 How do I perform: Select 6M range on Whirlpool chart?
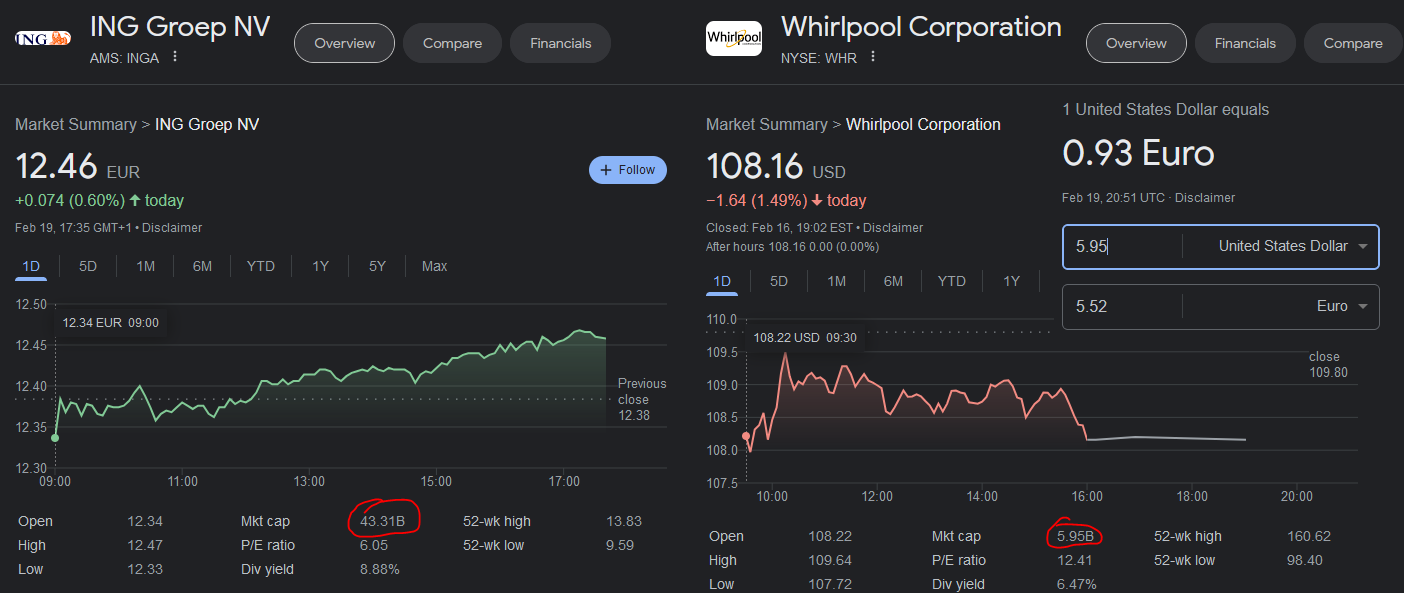point(893,281)
